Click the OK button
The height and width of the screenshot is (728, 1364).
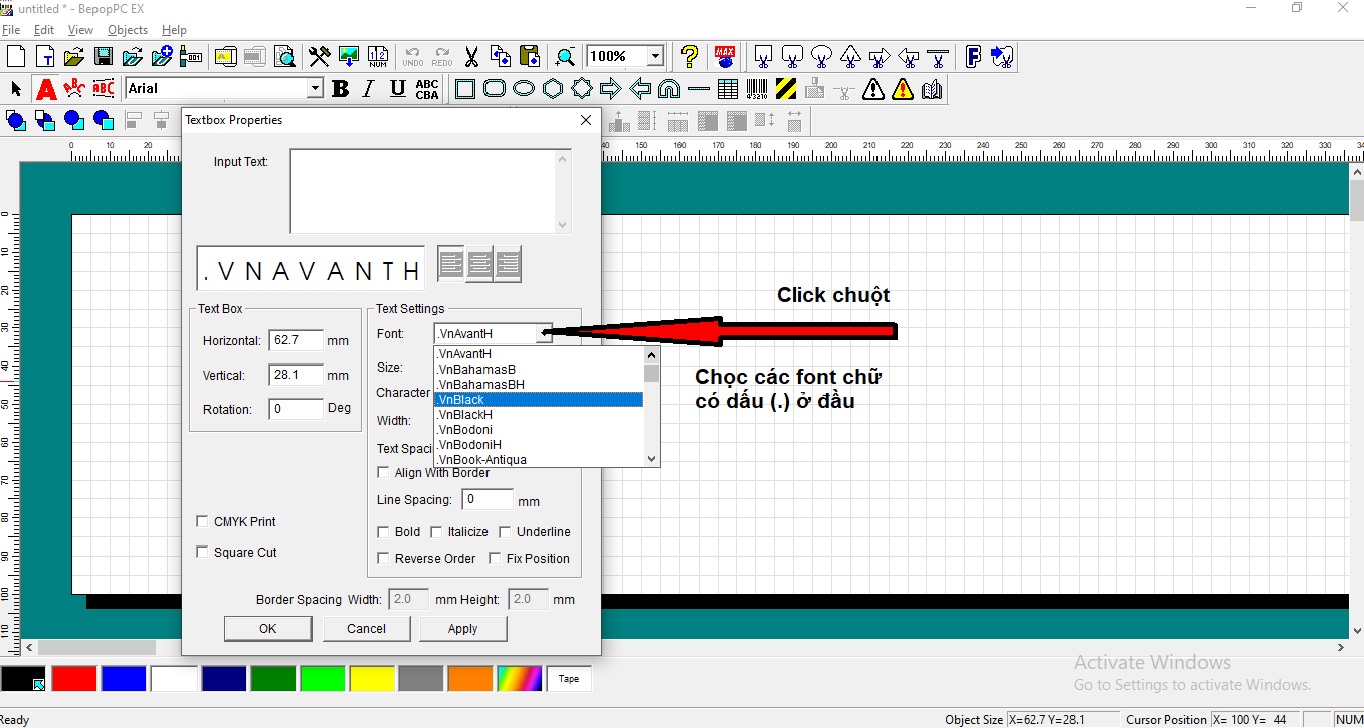(267, 629)
